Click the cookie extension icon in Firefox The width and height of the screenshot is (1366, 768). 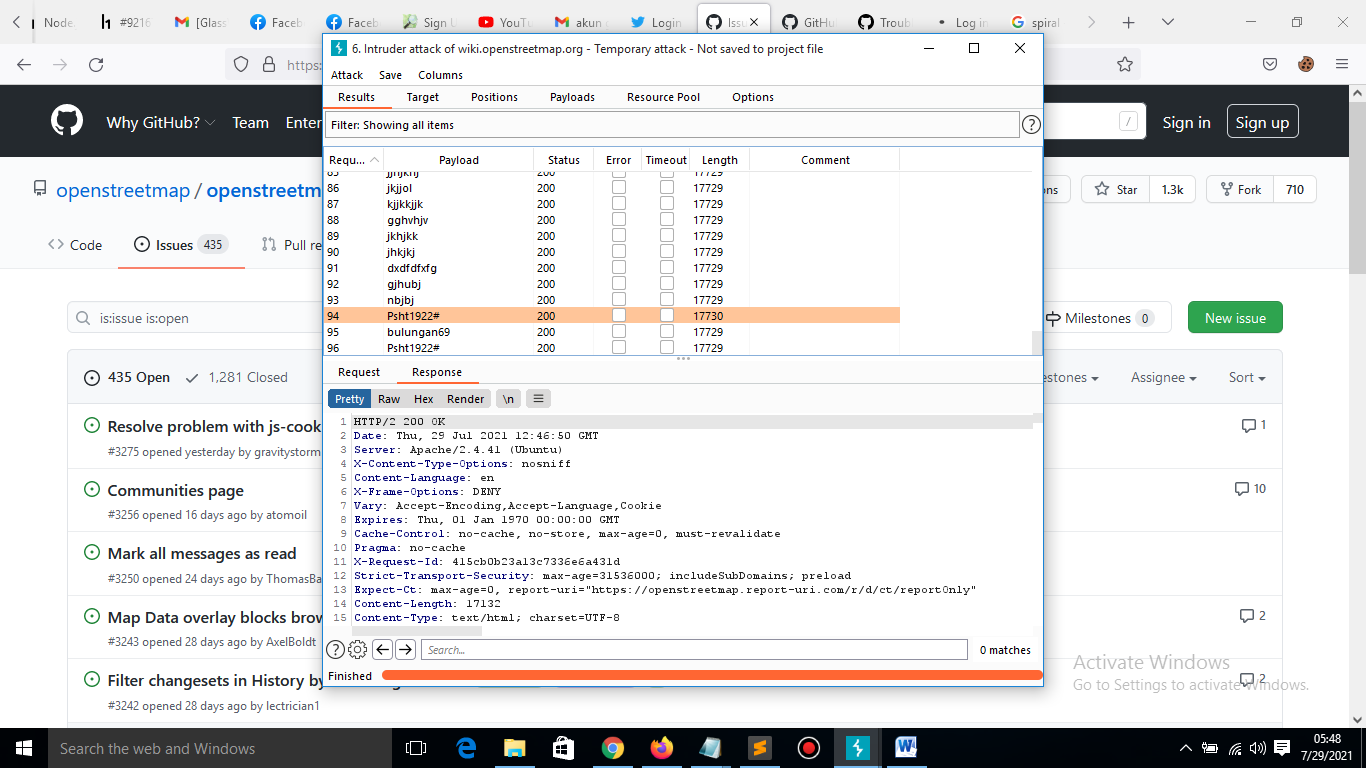click(1306, 64)
